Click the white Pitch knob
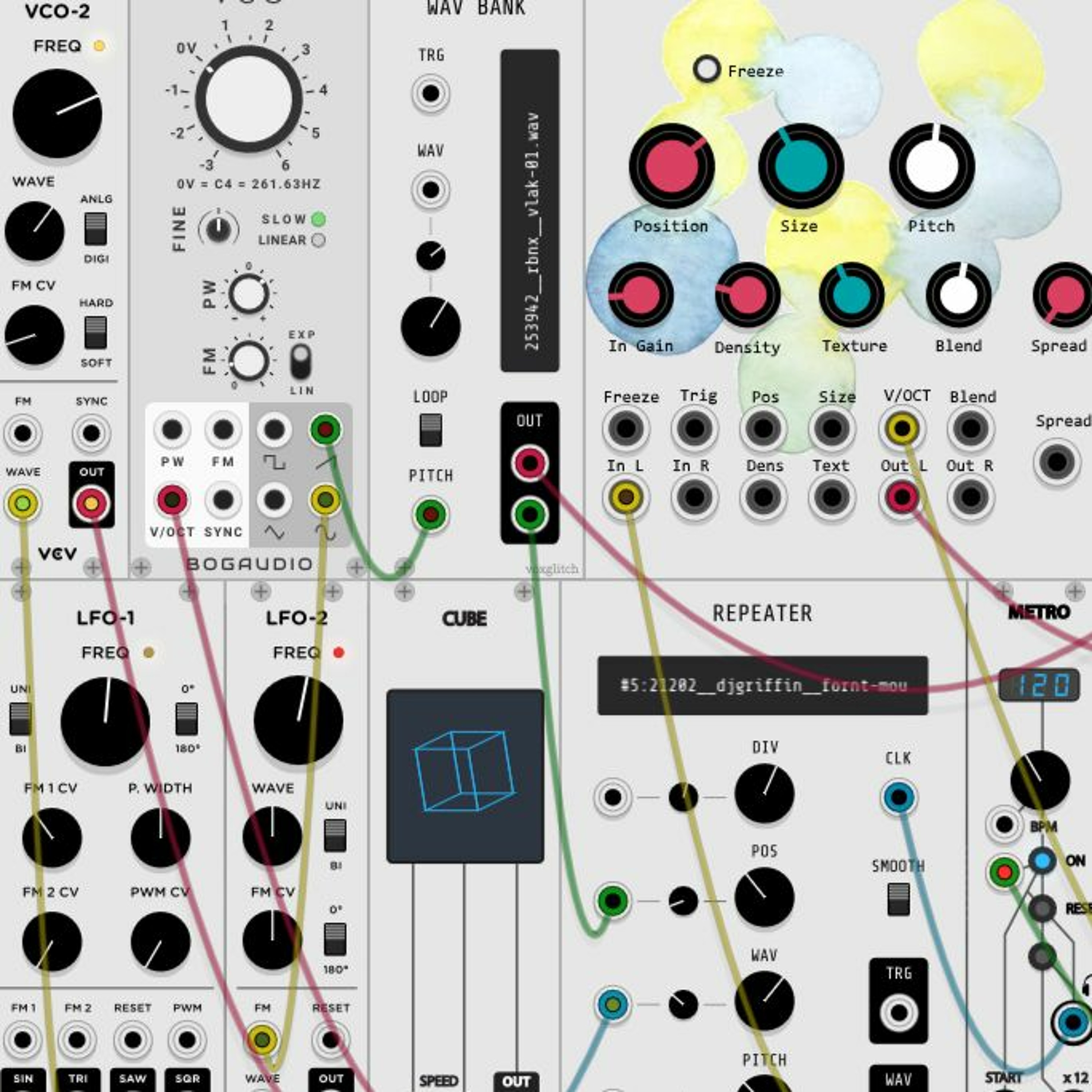This screenshot has height=1092, width=1092. (x=932, y=167)
